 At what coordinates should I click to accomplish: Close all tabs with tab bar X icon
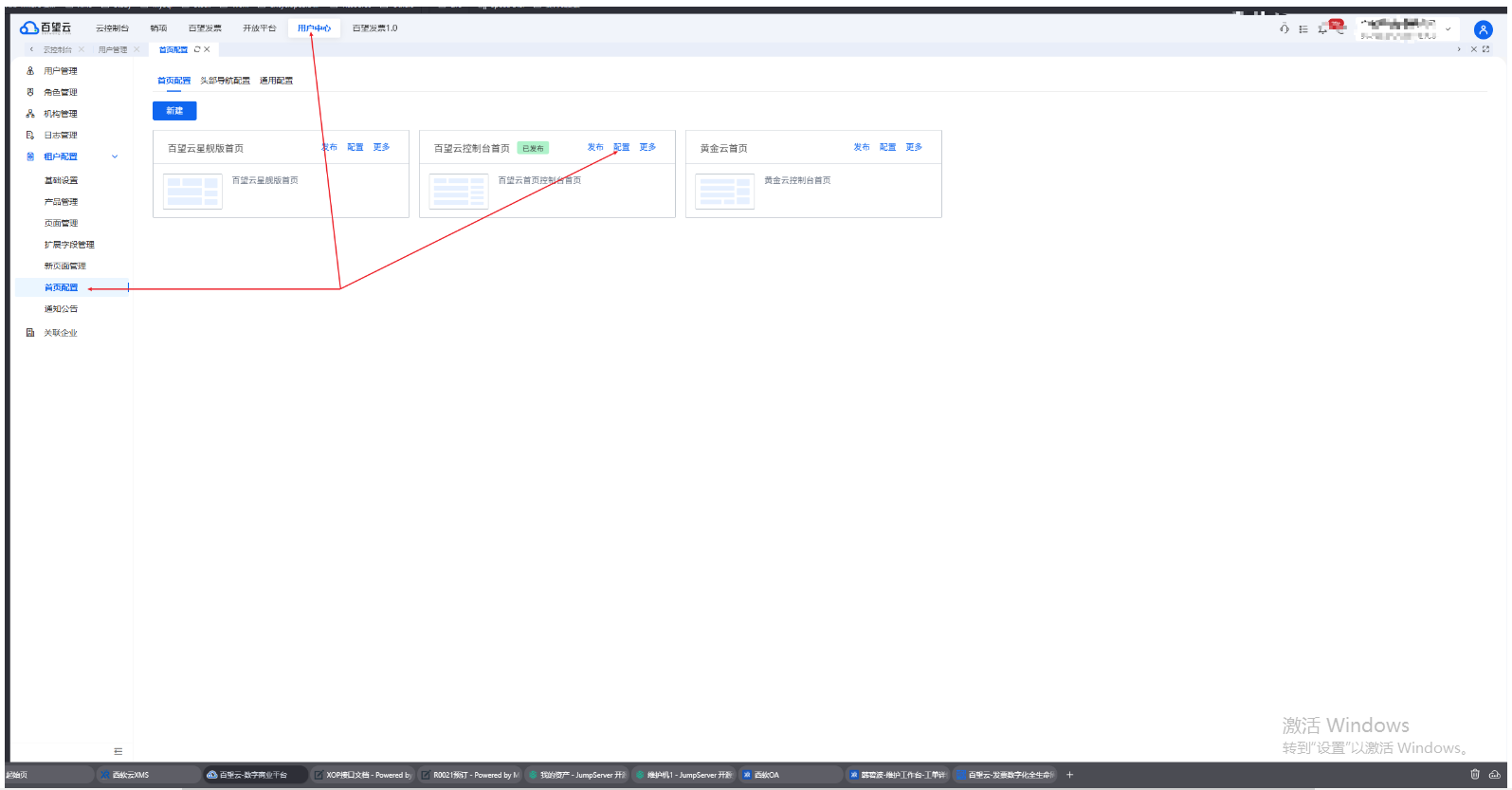(x=1473, y=49)
